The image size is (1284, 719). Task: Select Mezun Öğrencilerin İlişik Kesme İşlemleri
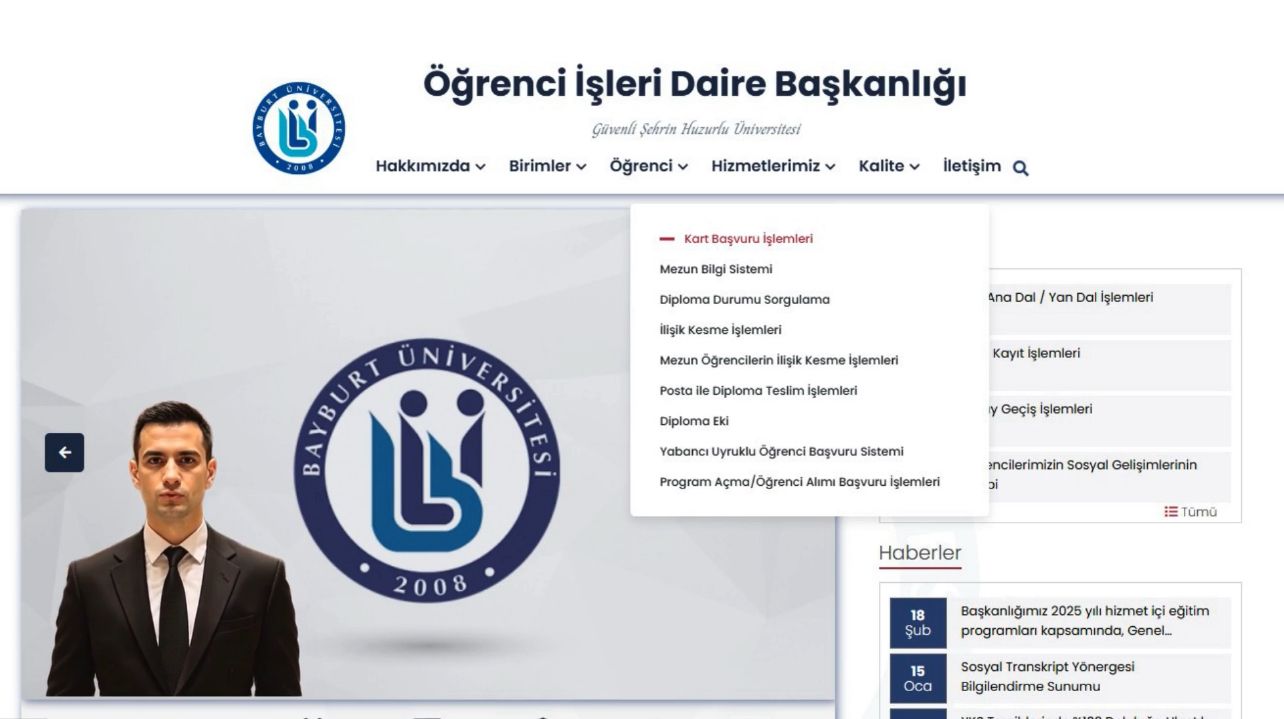click(x=779, y=360)
